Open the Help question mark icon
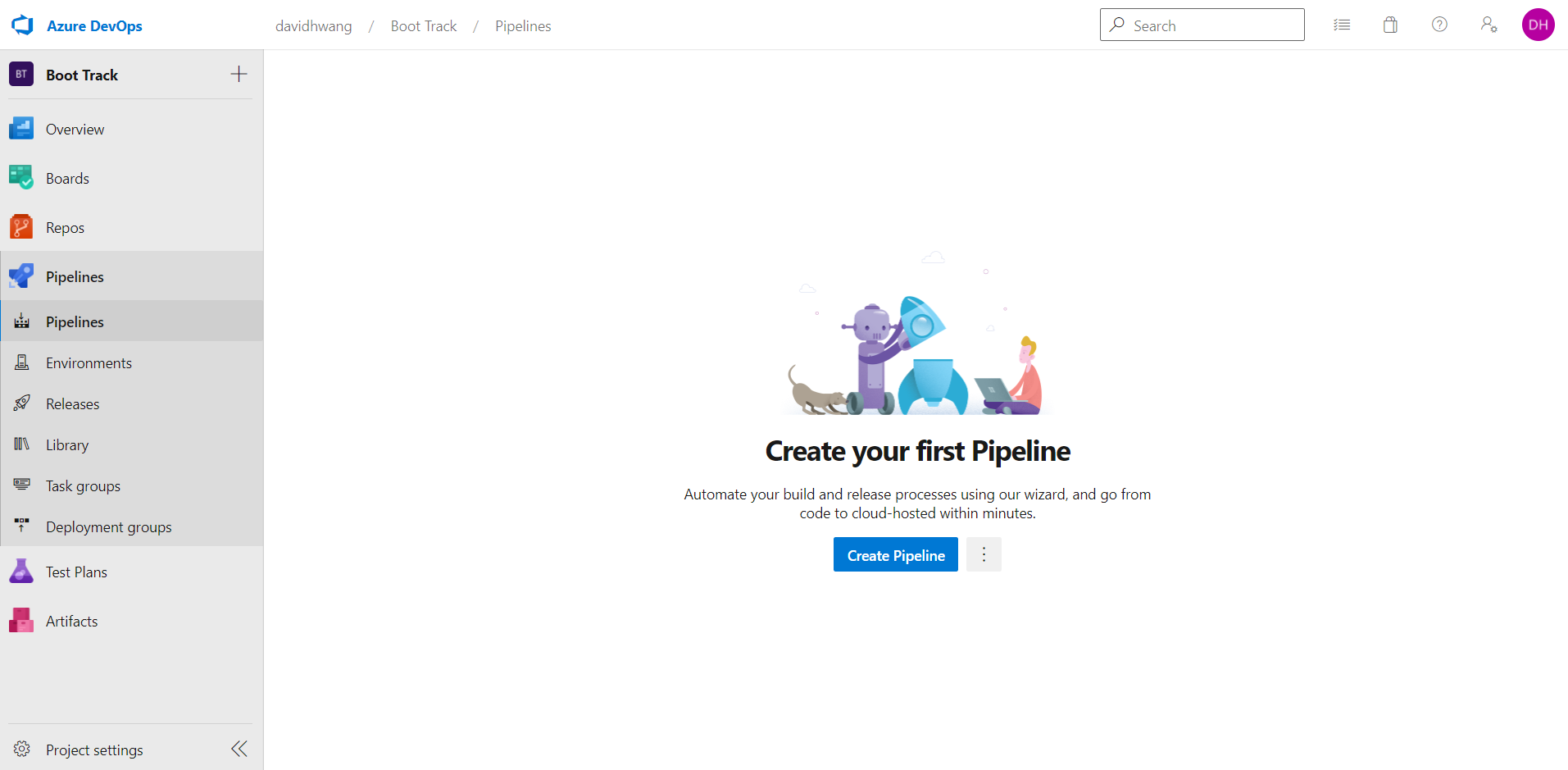1568x770 pixels. [x=1440, y=25]
